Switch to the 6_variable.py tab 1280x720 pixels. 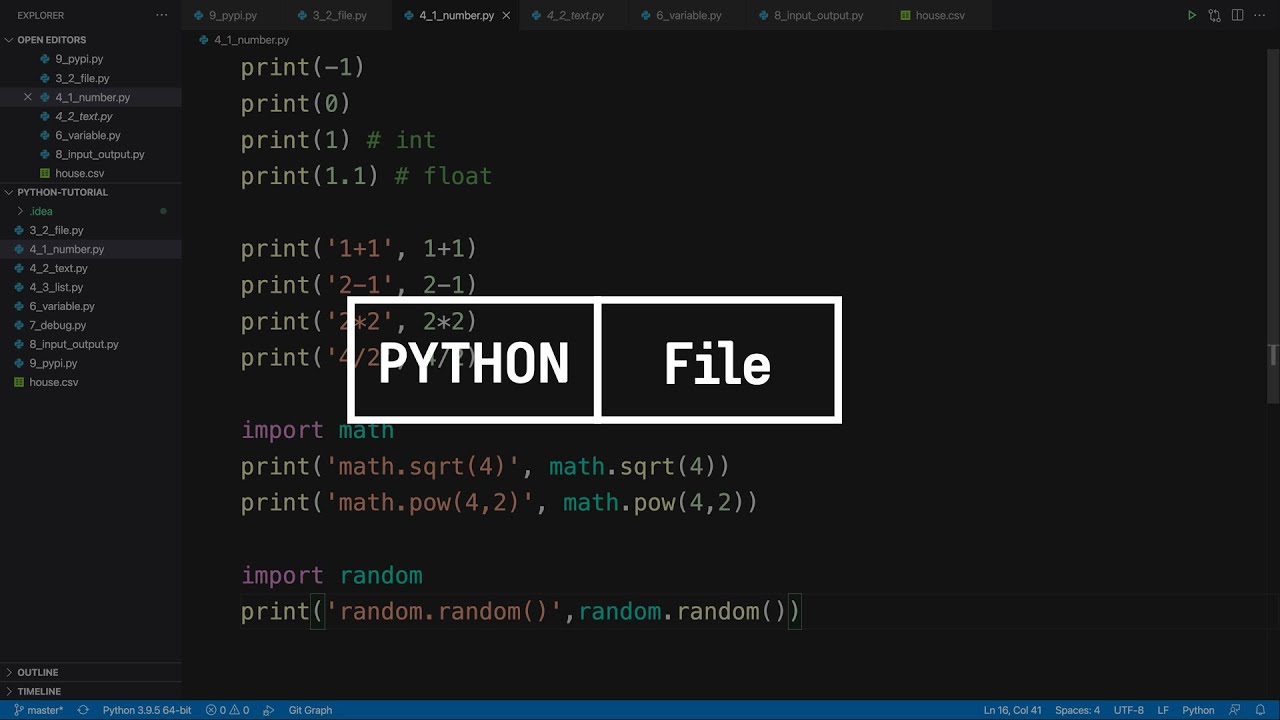(x=688, y=16)
